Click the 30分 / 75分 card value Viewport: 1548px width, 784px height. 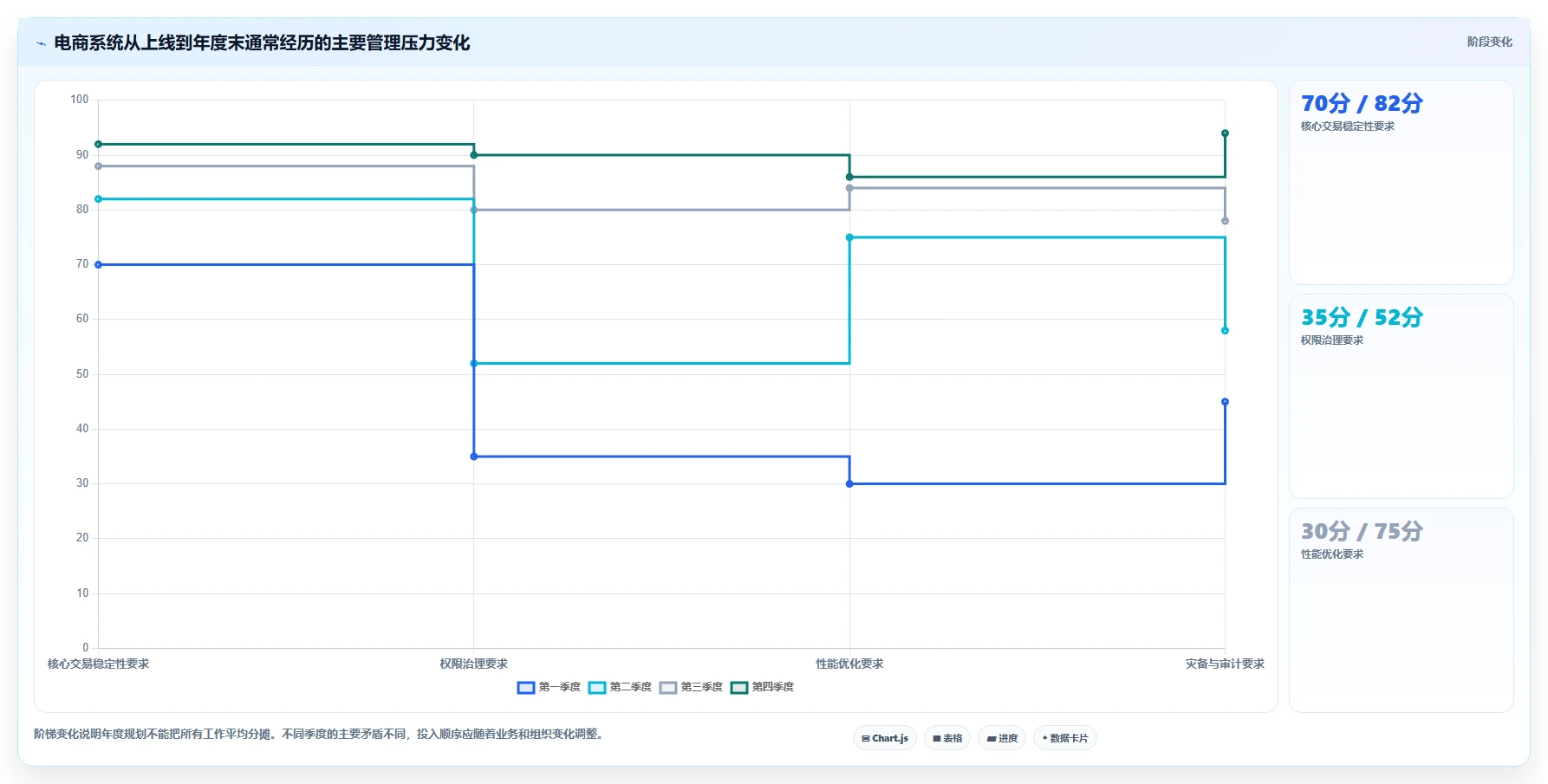[1362, 531]
